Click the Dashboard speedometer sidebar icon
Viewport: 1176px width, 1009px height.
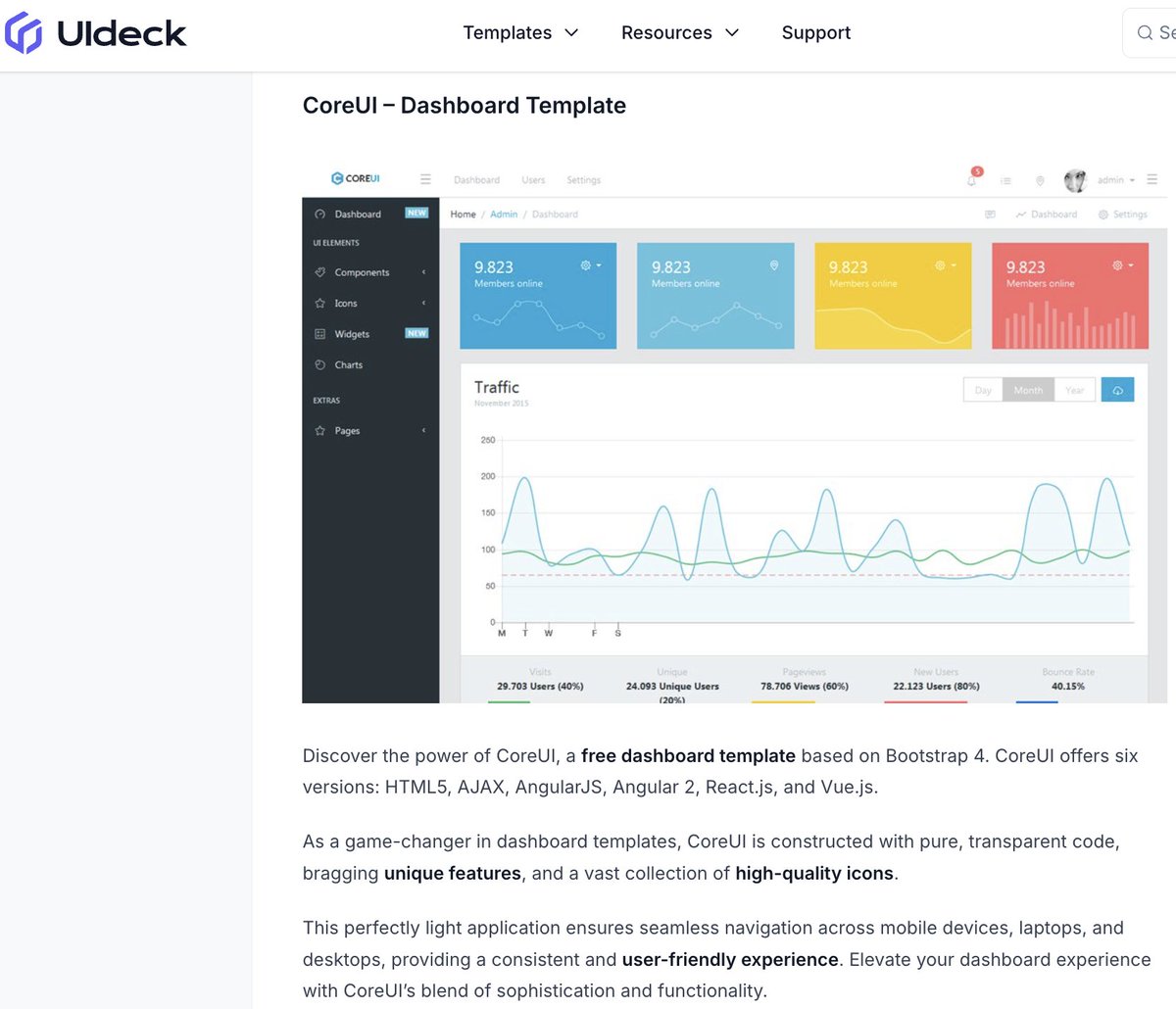point(319,214)
